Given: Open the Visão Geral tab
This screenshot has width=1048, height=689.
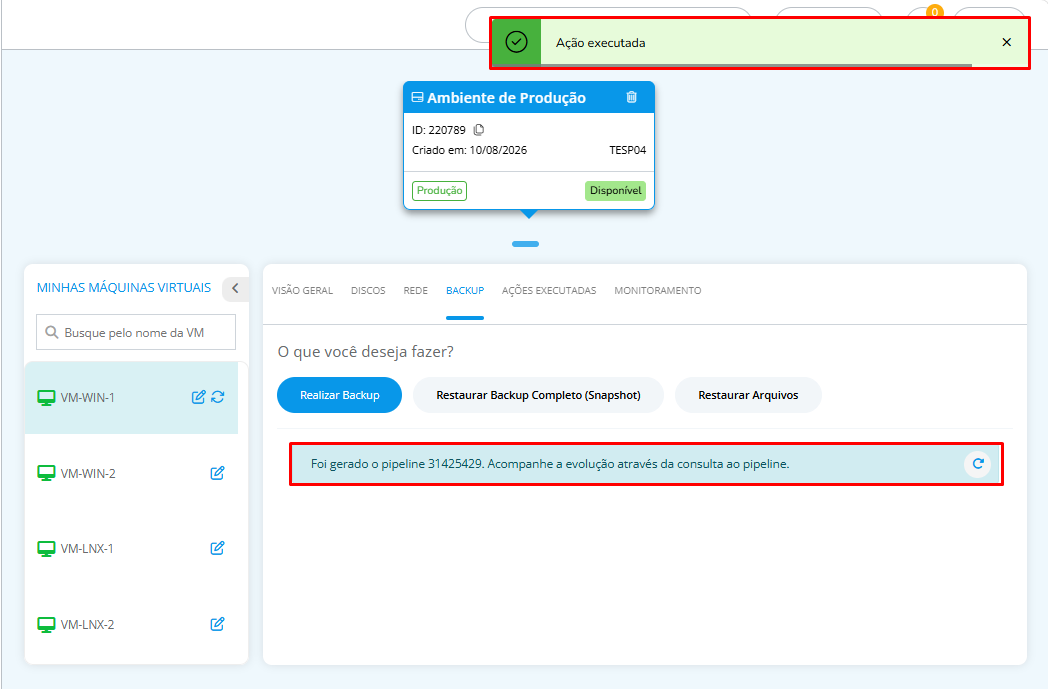Looking at the screenshot, I should [302, 291].
